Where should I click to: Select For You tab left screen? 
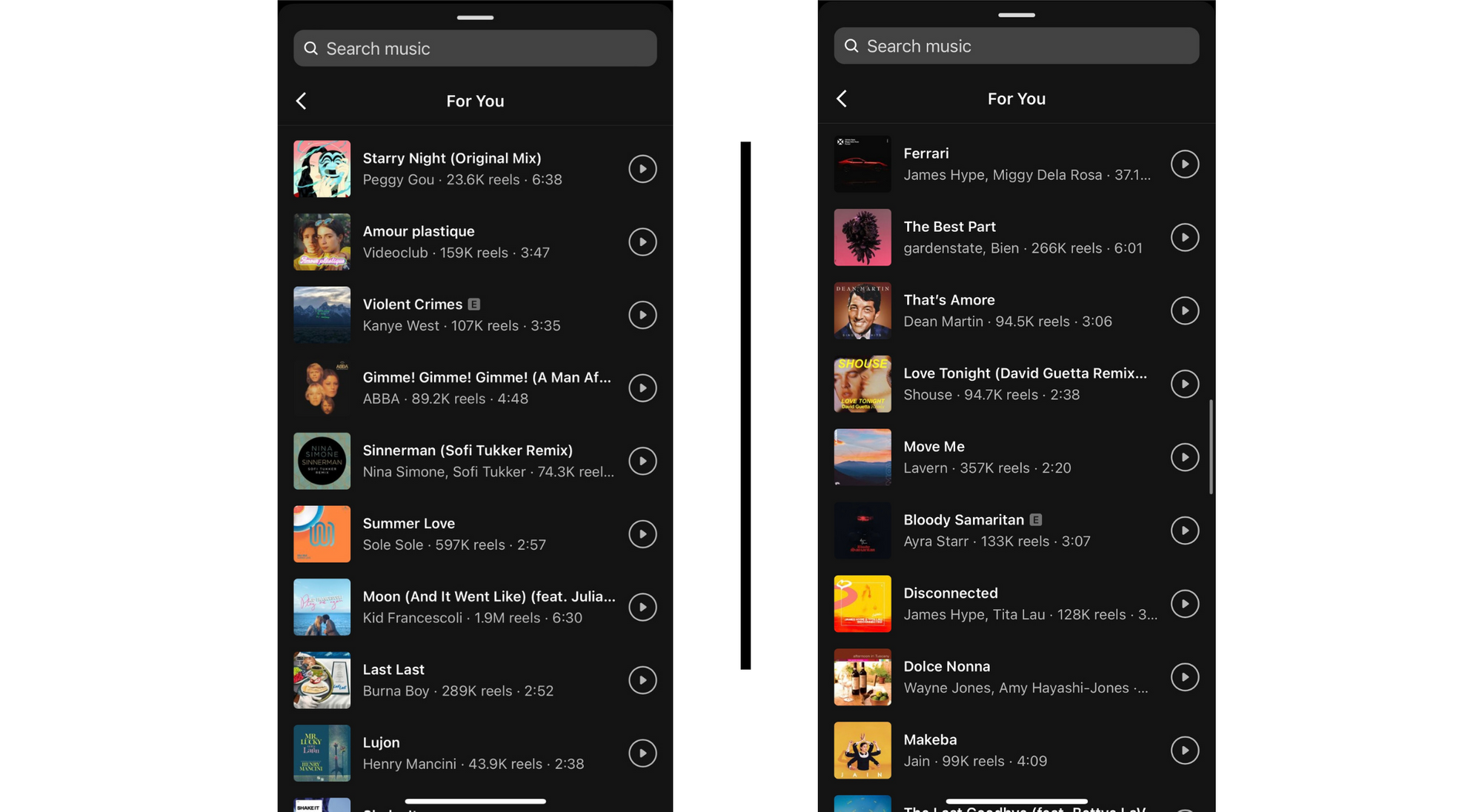tap(475, 100)
